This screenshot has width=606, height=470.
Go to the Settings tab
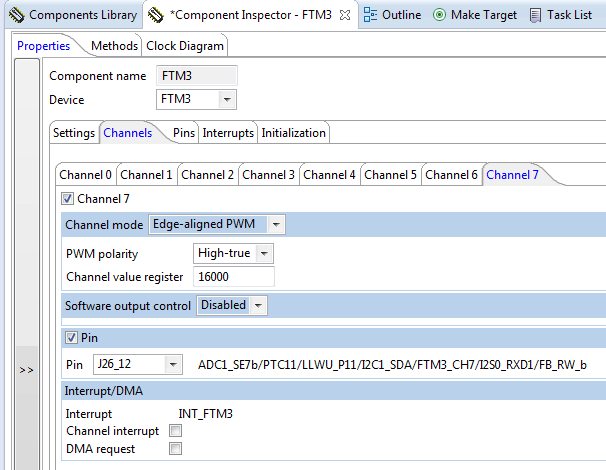(x=74, y=133)
